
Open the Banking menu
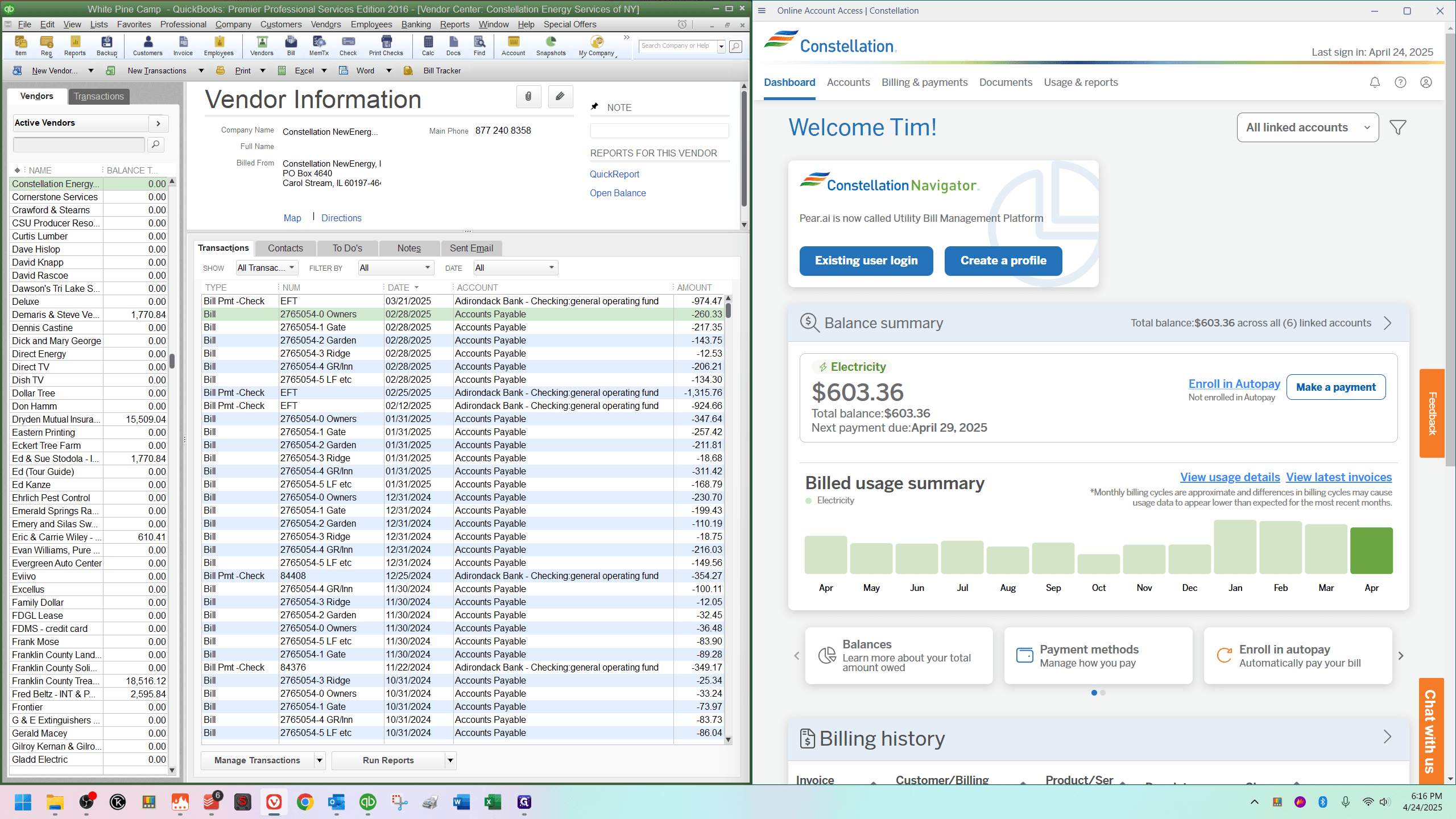416,24
